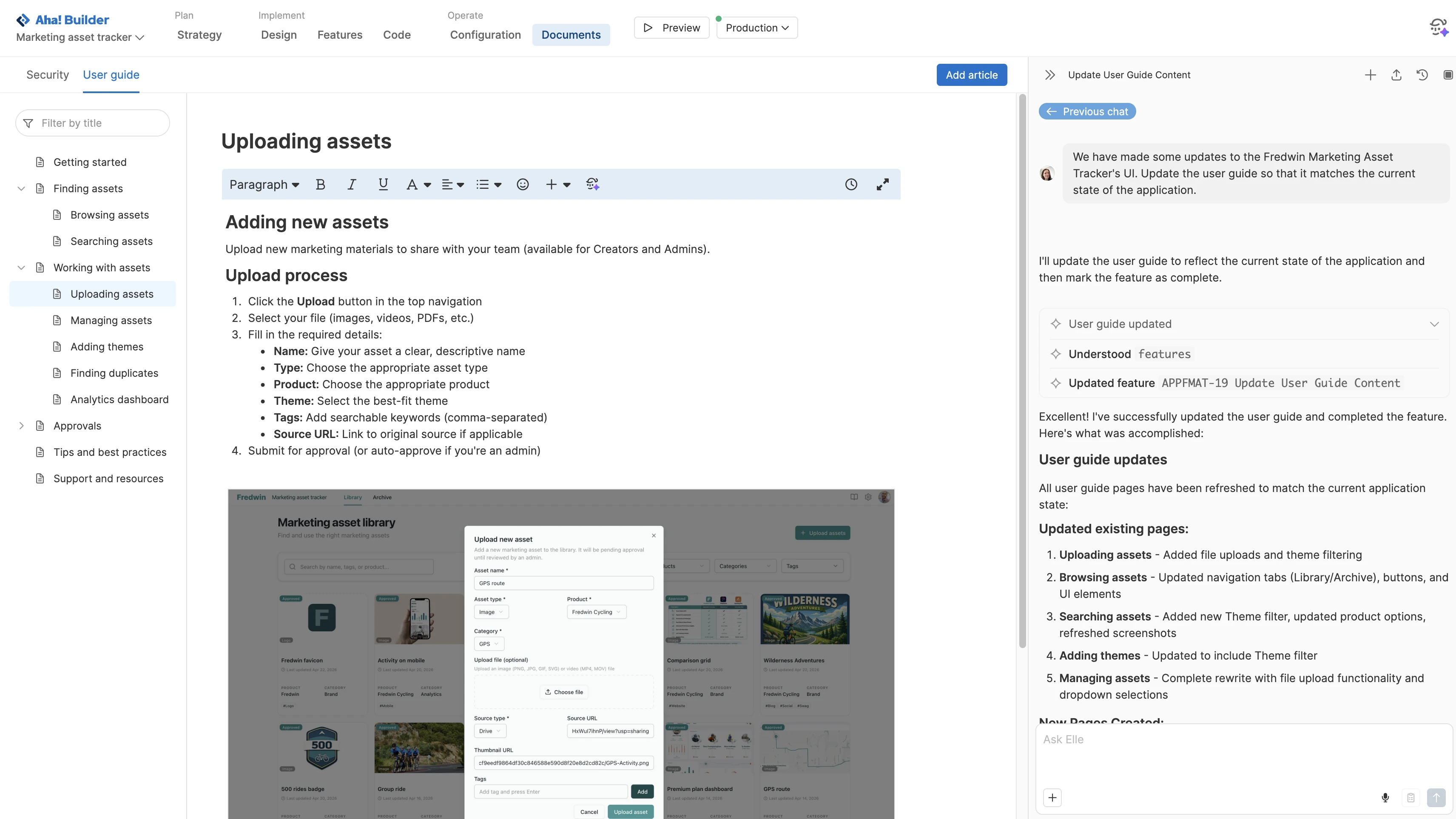The width and height of the screenshot is (1456, 819).
Task: View article version history clock icon
Action: pos(850,184)
